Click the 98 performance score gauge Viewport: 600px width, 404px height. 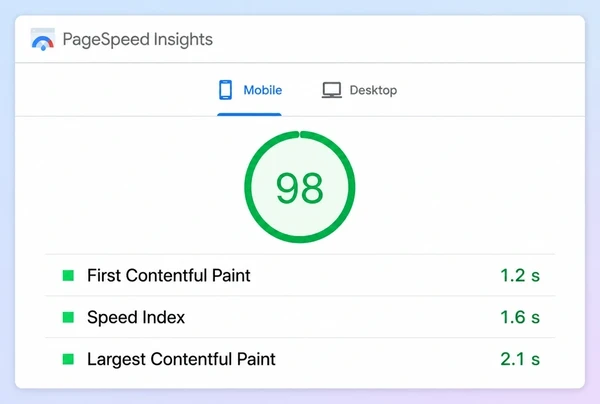pyautogui.click(x=300, y=187)
